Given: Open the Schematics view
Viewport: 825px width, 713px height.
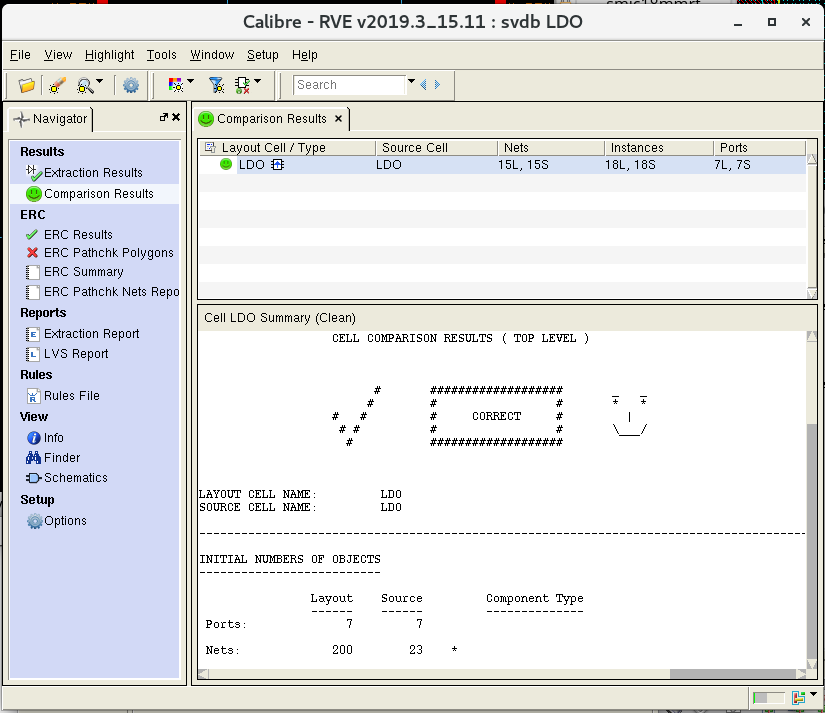Looking at the screenshot, I should 75,478.
